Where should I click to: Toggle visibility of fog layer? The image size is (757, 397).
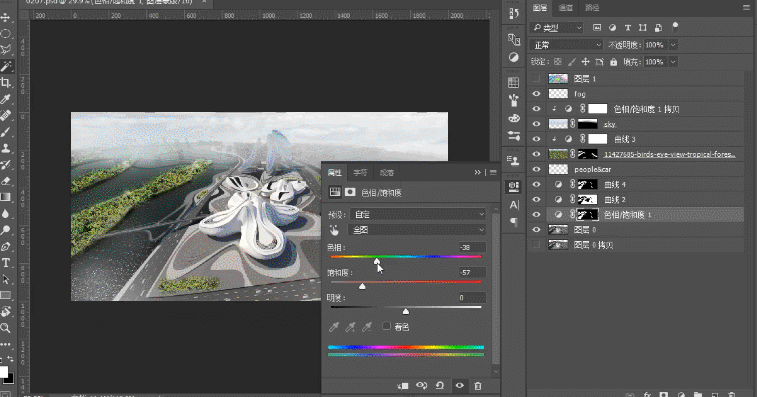[536, 94]
